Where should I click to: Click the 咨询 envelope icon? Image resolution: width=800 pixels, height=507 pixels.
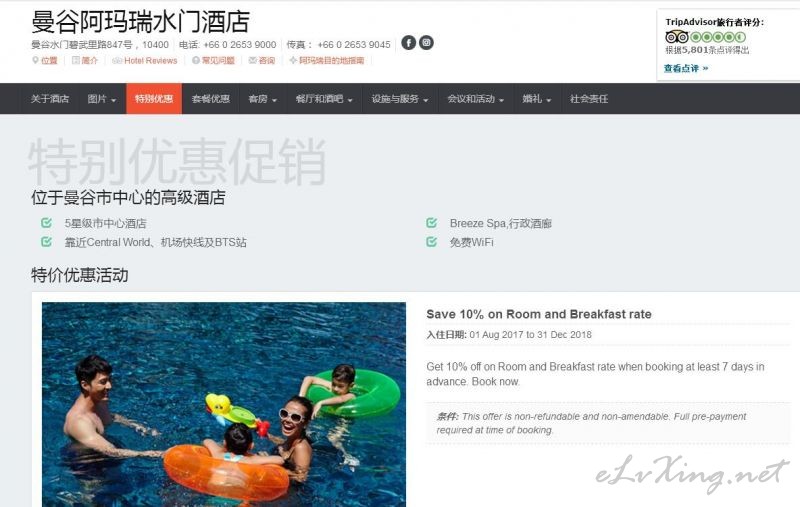(252, 60)
